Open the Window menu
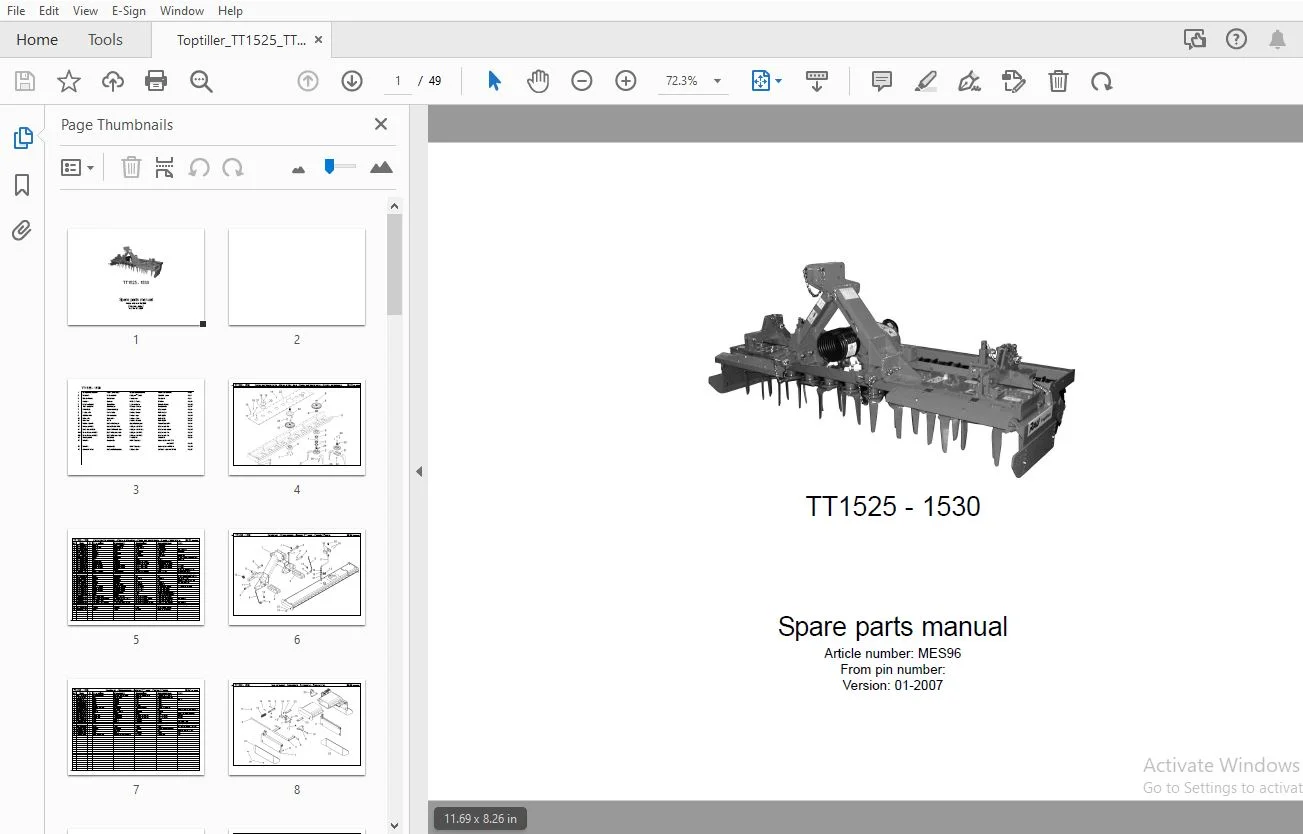 pyautogui.click(x=182, y=10)
